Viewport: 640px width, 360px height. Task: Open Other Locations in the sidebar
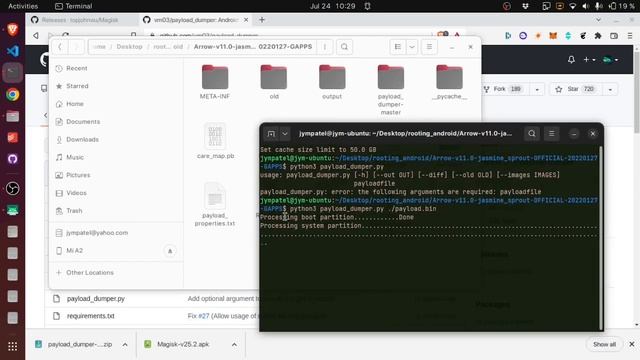pos(90,272)
